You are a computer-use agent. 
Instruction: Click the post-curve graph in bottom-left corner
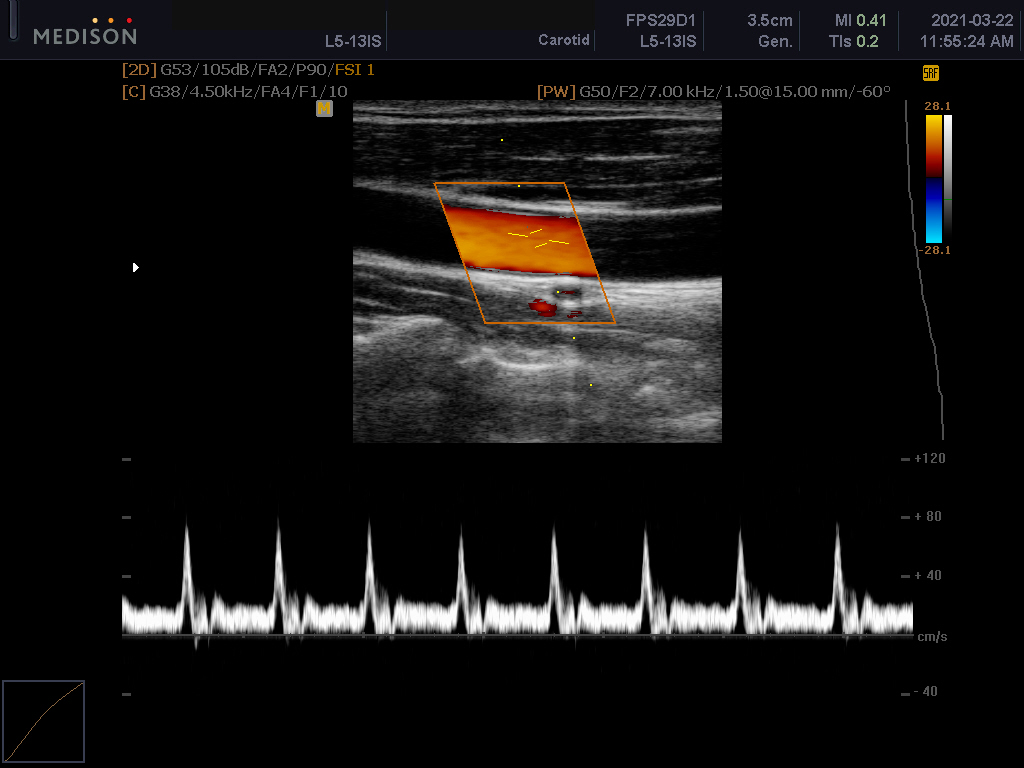tap(43, 721)
